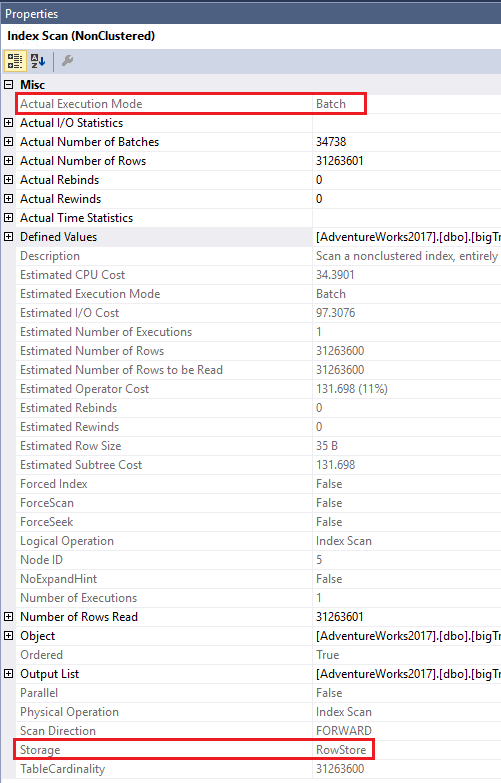The image size is (501, 783).
Task: Expand Defined Values property
Action: (8, 236)
